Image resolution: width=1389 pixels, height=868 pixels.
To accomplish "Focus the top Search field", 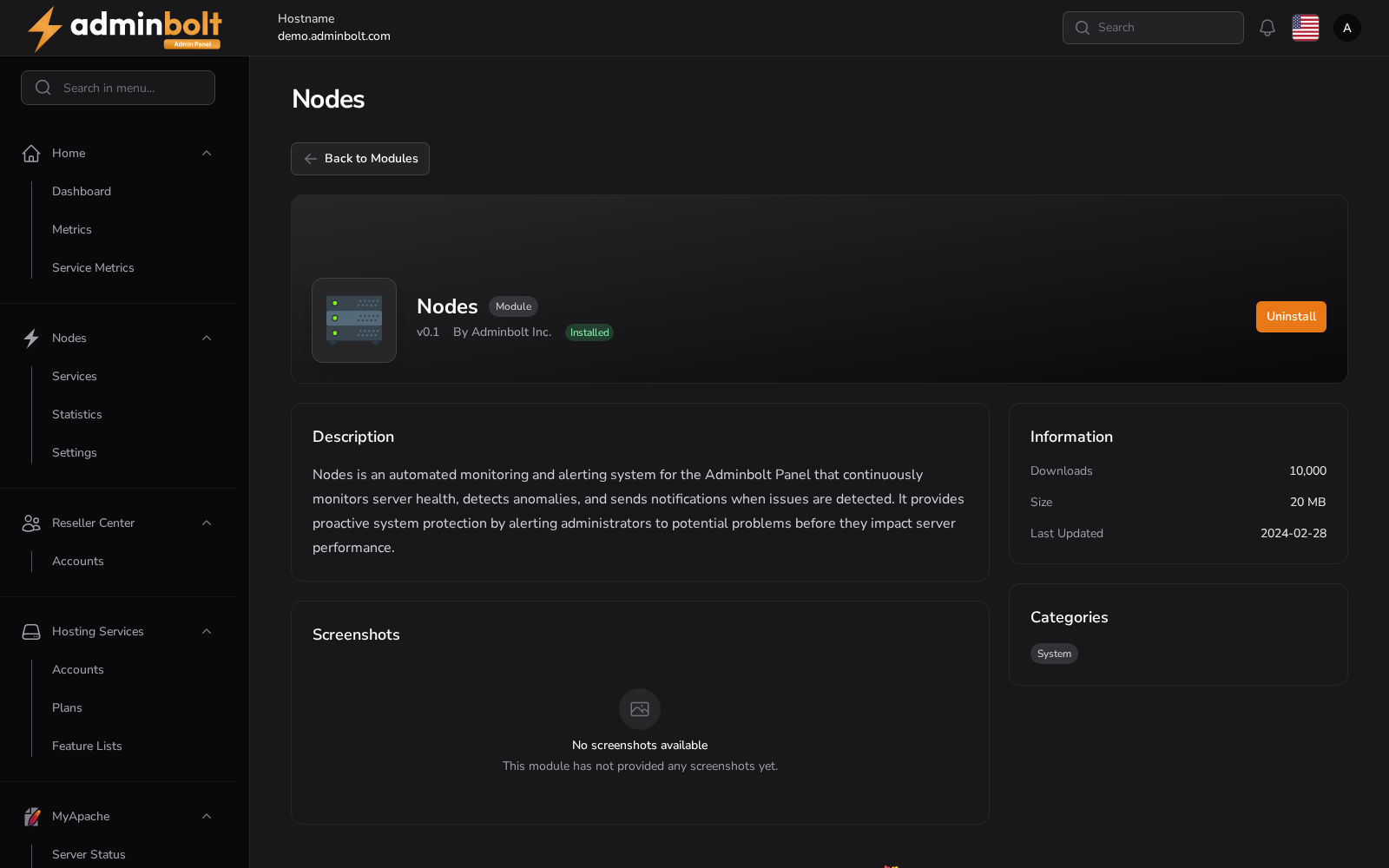I will (x=1153, y=28).
